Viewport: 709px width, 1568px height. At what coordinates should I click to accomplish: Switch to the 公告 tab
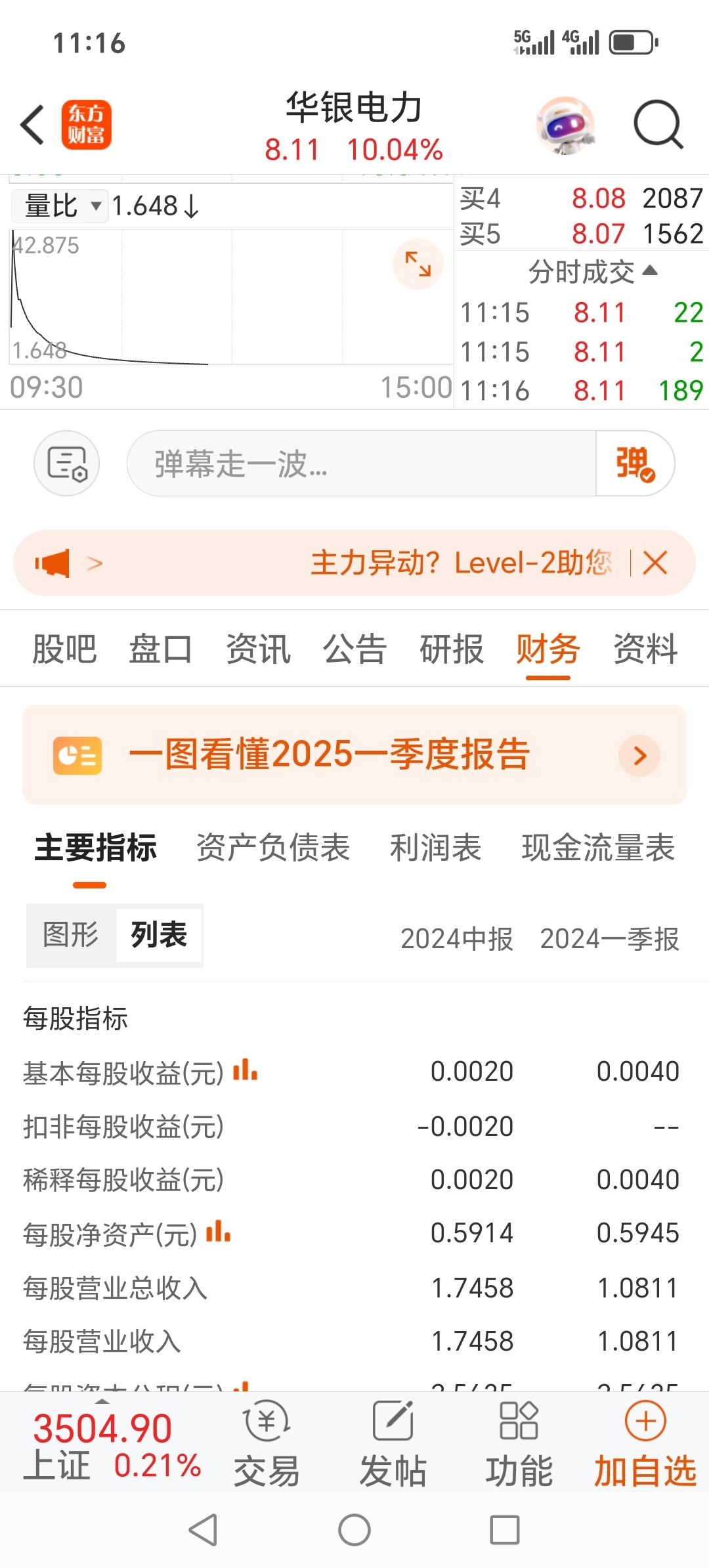354,649
